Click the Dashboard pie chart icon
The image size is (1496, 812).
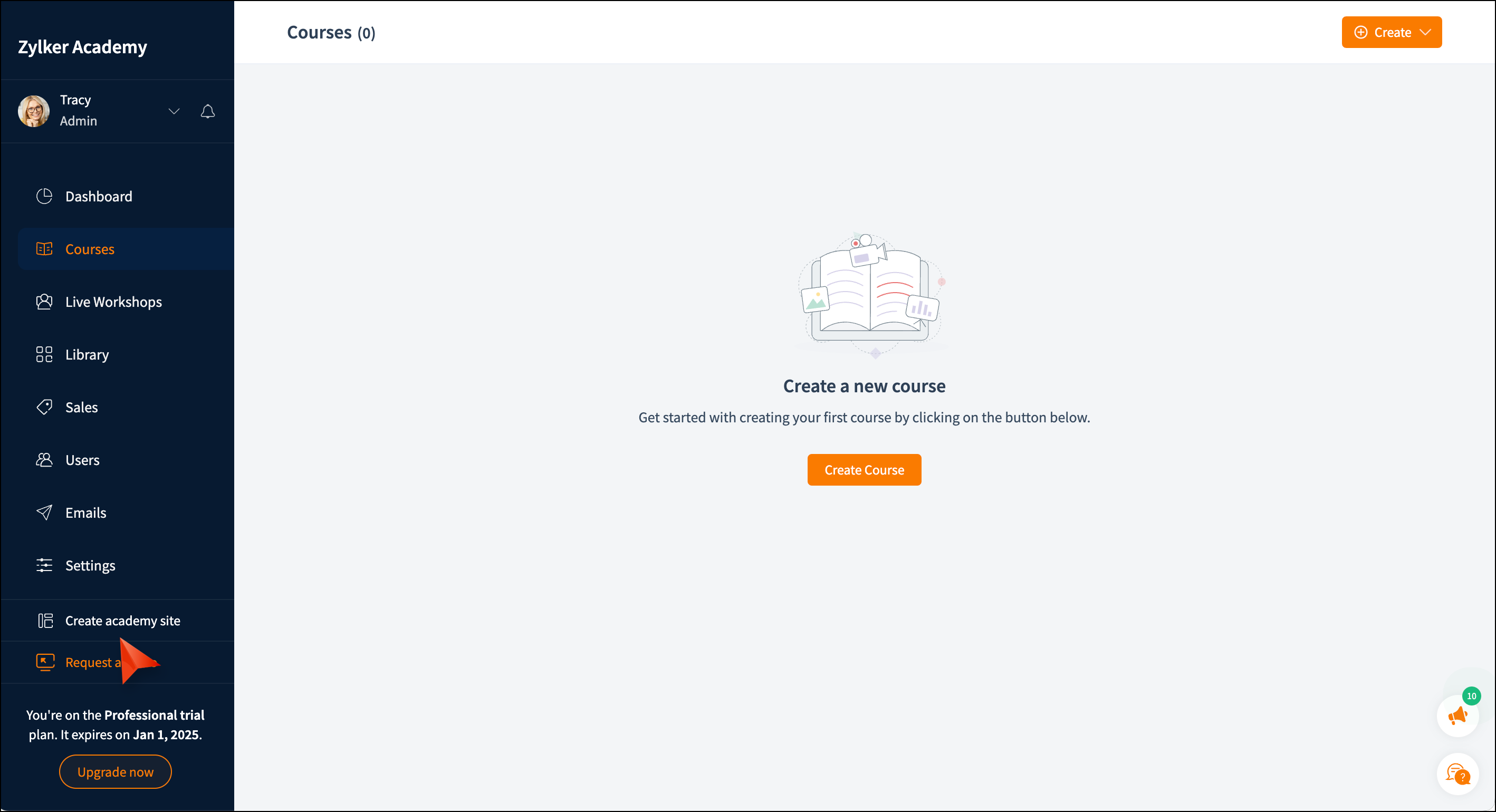click(x=44, y=196)
